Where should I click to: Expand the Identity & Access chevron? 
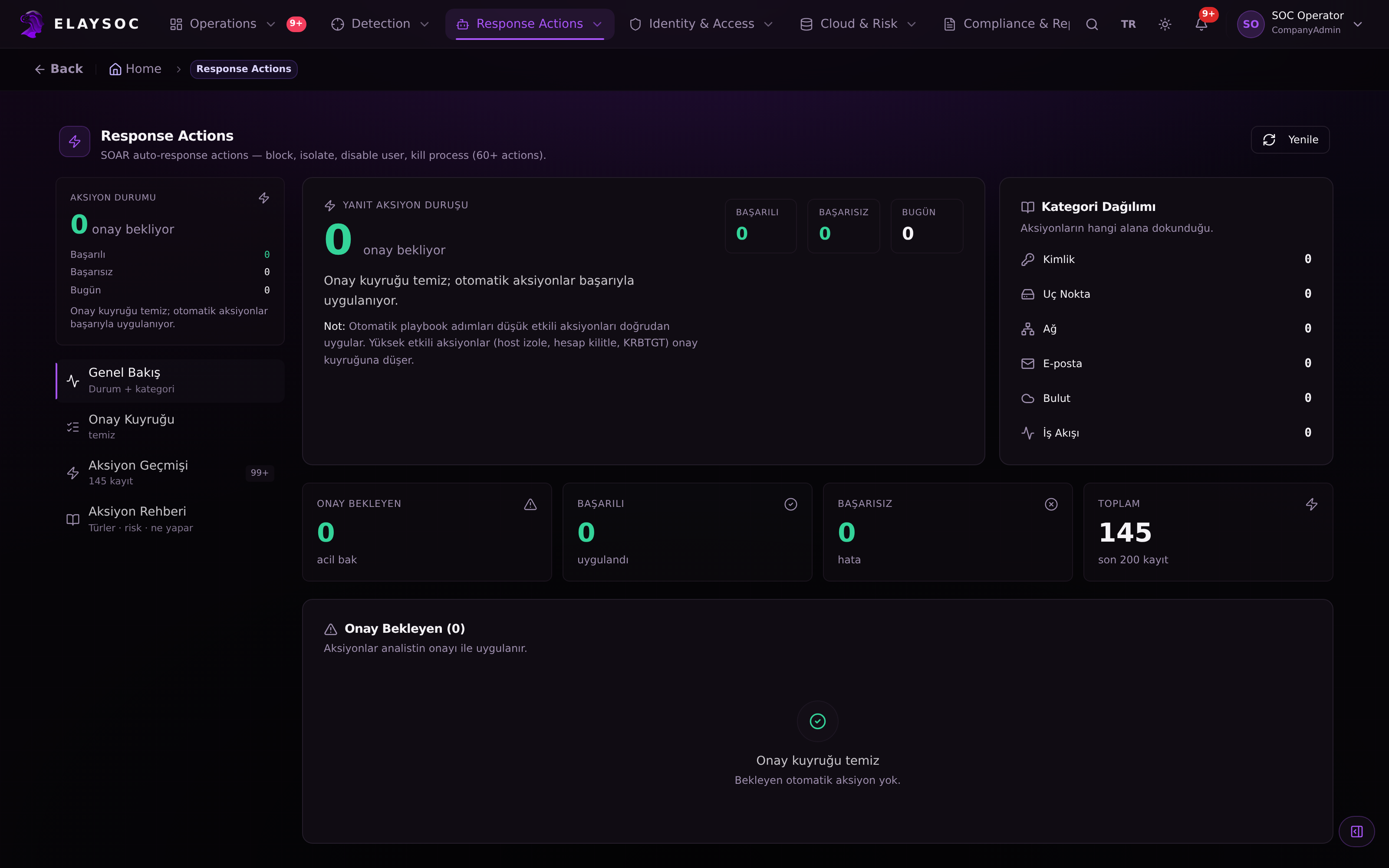tap(769, 24)
